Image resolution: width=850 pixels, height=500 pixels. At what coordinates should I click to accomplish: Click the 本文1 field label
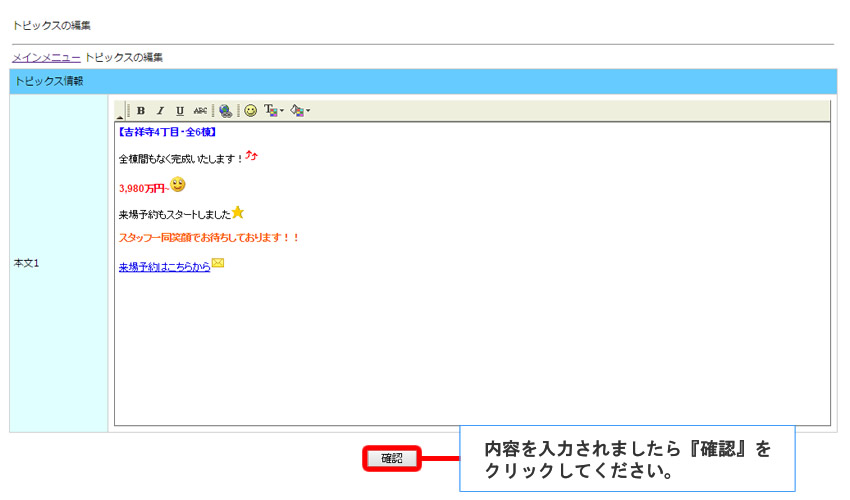27,263
